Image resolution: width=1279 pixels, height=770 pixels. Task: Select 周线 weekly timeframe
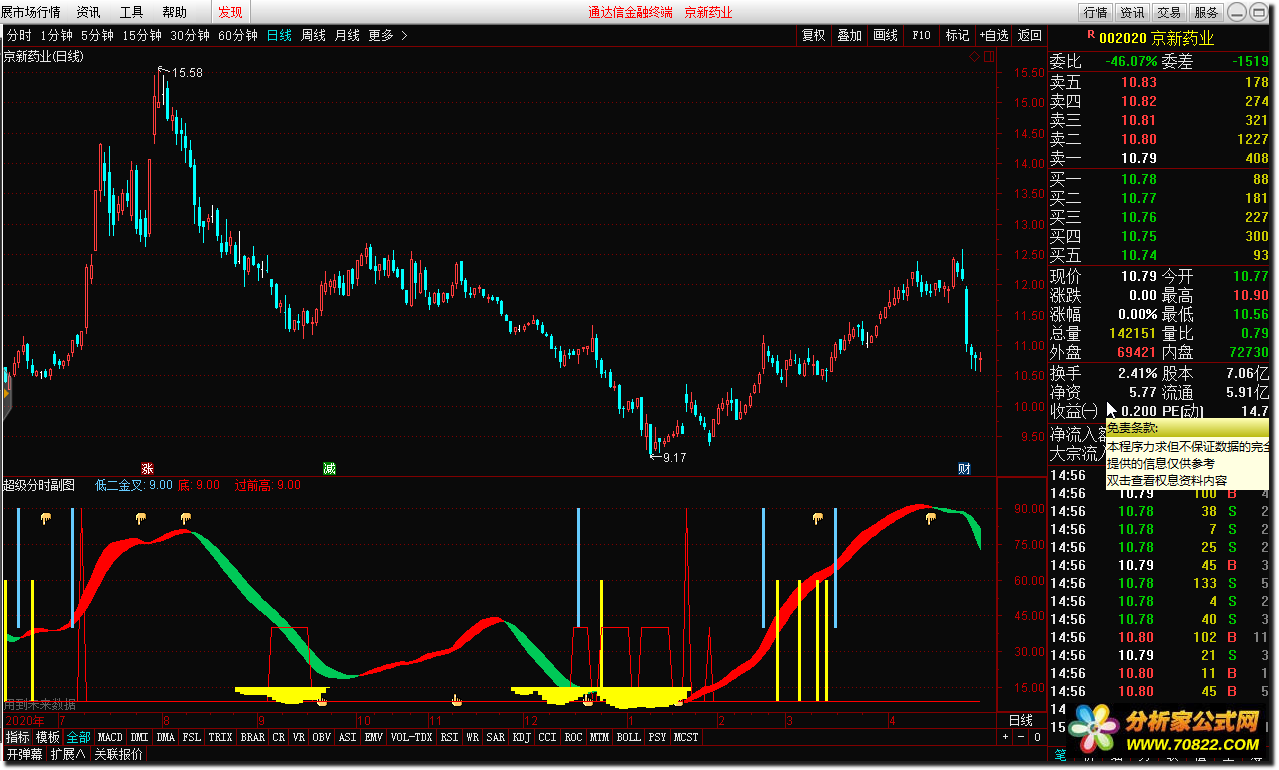pyautogui.click(x=313, y=35)
